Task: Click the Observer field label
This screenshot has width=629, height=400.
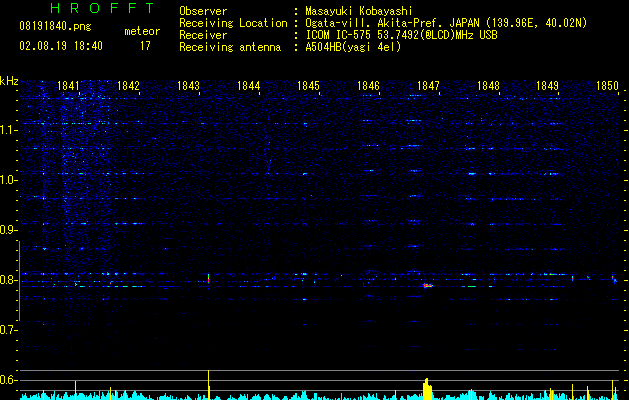Action: 203,11
